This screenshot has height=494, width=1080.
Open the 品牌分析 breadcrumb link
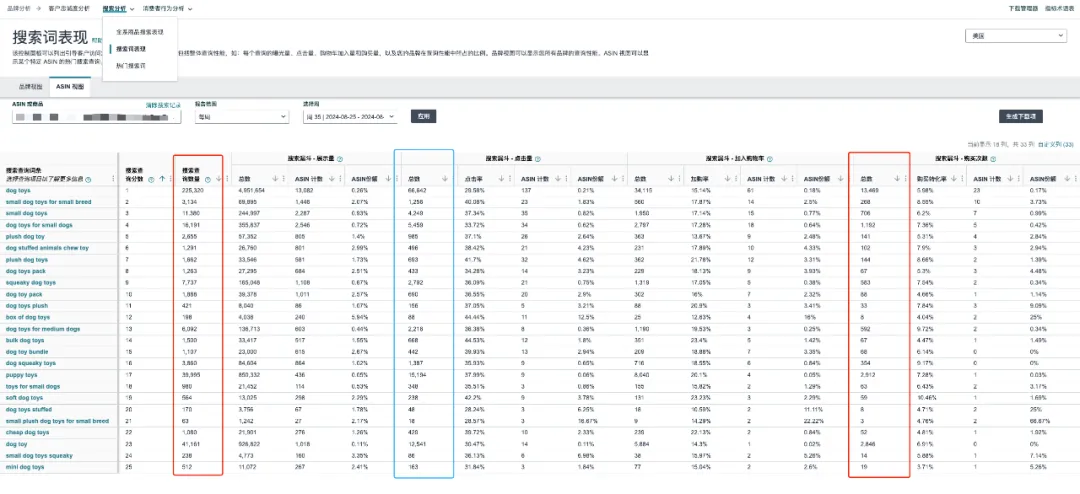pos(18,9)
